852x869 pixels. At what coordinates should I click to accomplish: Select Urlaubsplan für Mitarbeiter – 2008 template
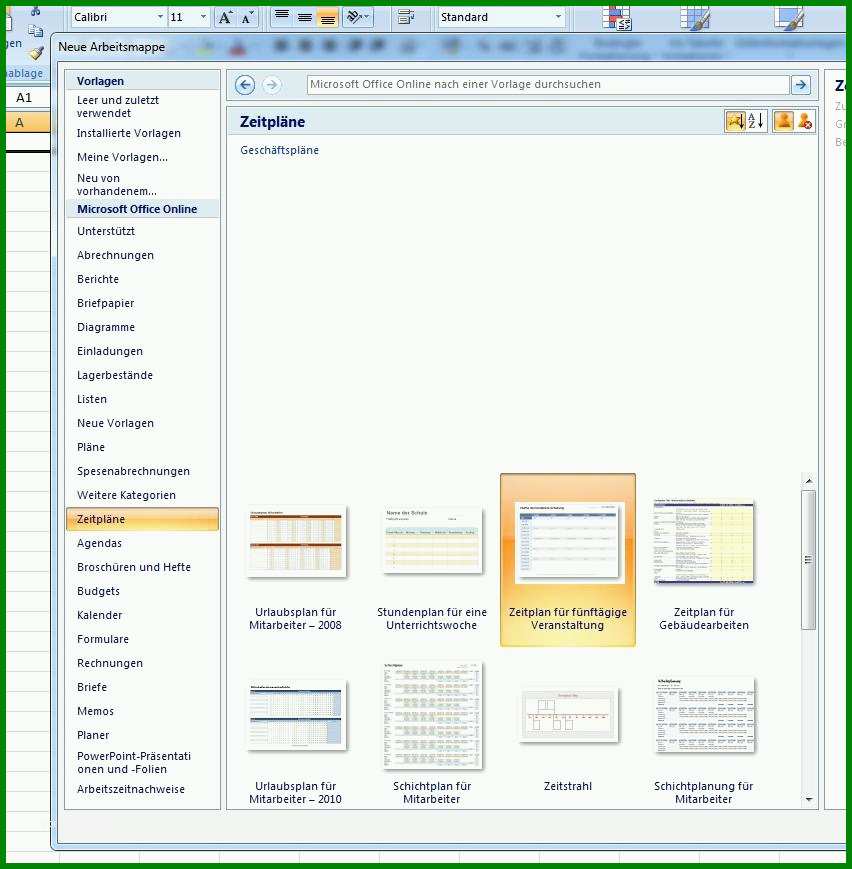[295, 560]
